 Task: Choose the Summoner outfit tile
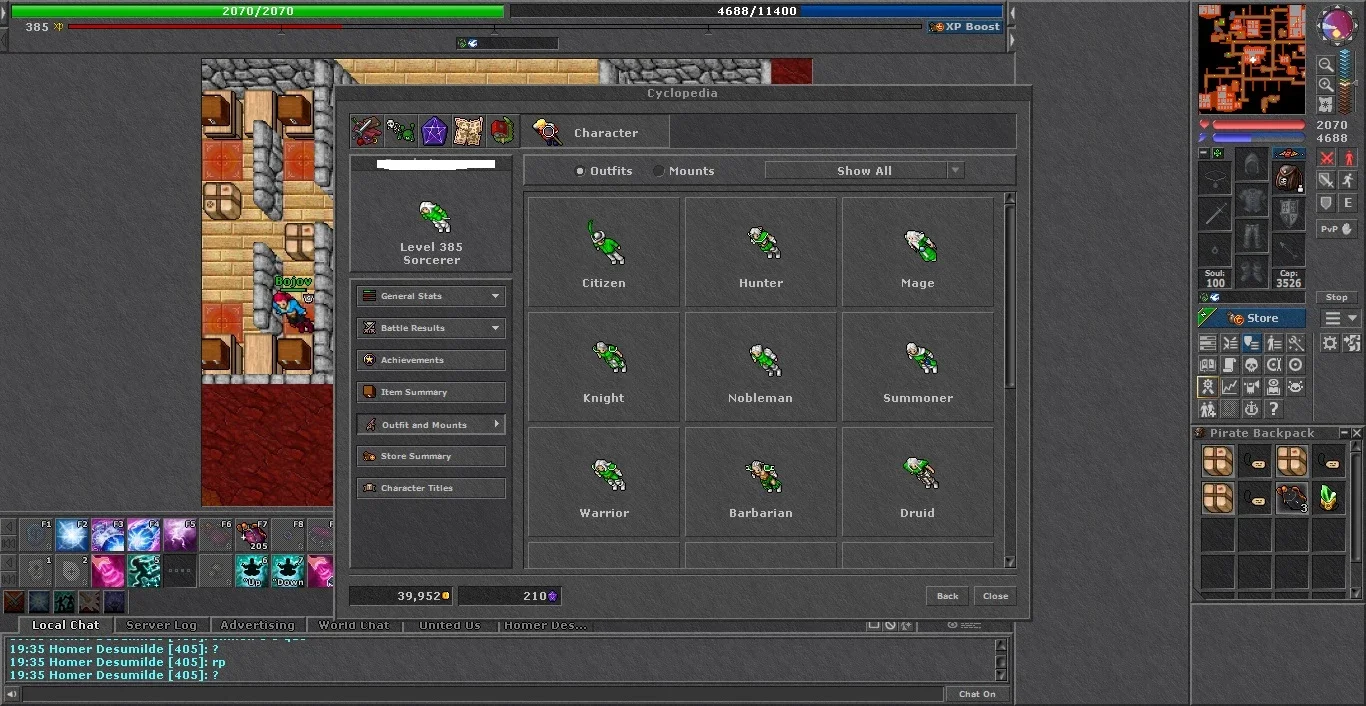[918, 366]
